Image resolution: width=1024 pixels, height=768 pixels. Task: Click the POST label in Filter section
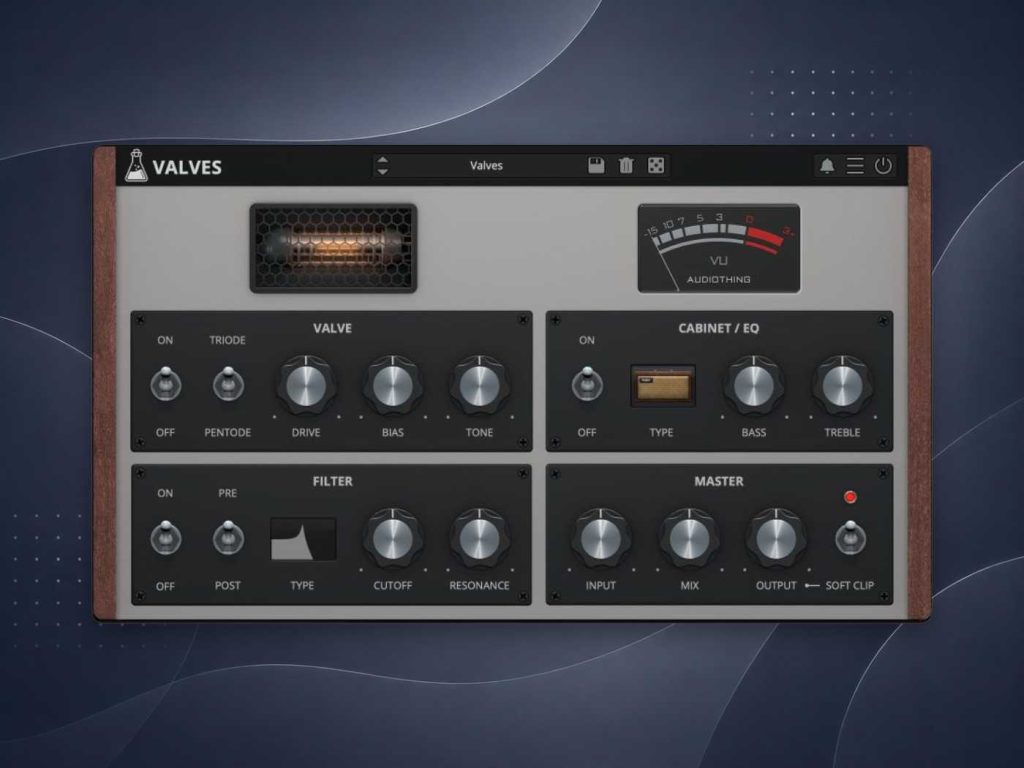(x=227, y=586)
